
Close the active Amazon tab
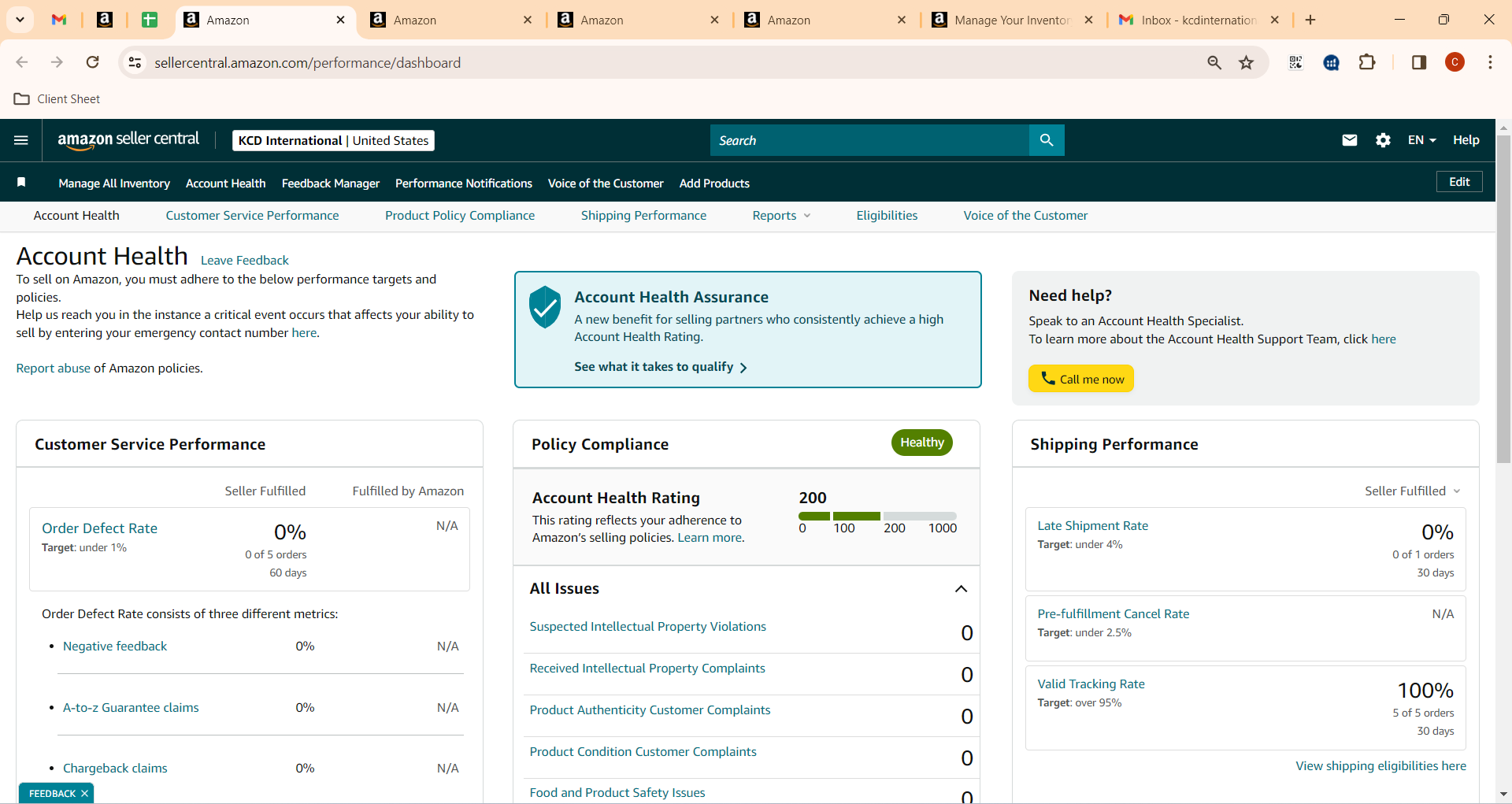coord(341,20)
